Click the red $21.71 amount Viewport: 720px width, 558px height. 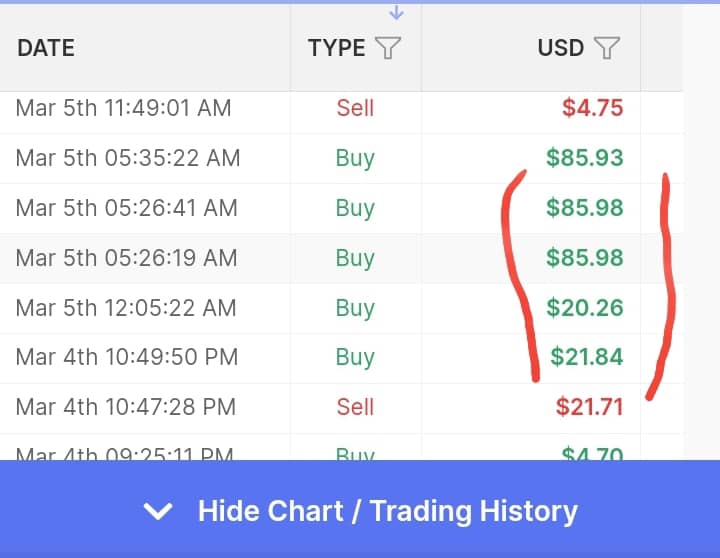click(590, 407)
